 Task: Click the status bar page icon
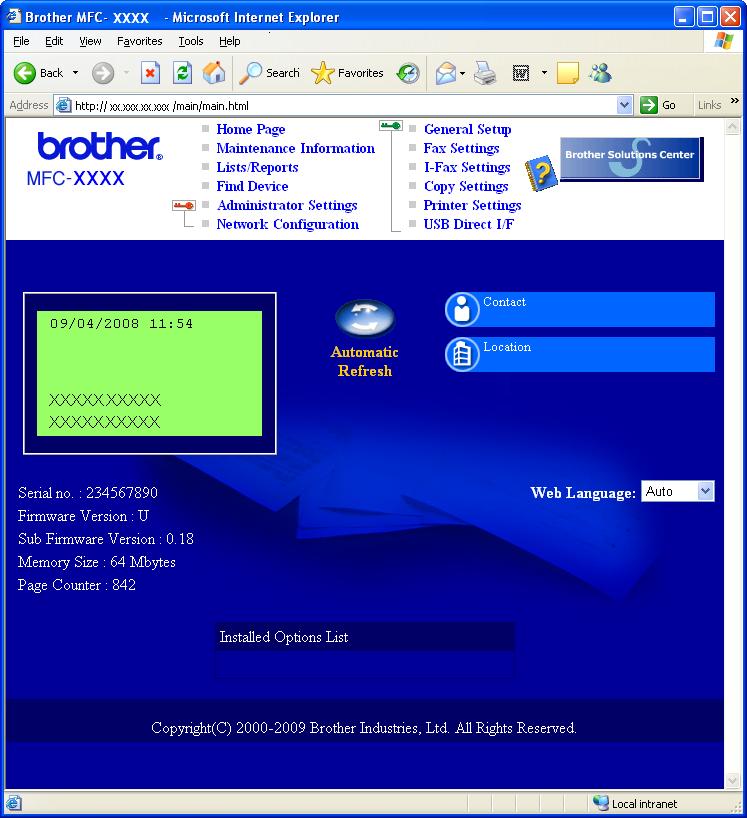(x=14, y=803)
